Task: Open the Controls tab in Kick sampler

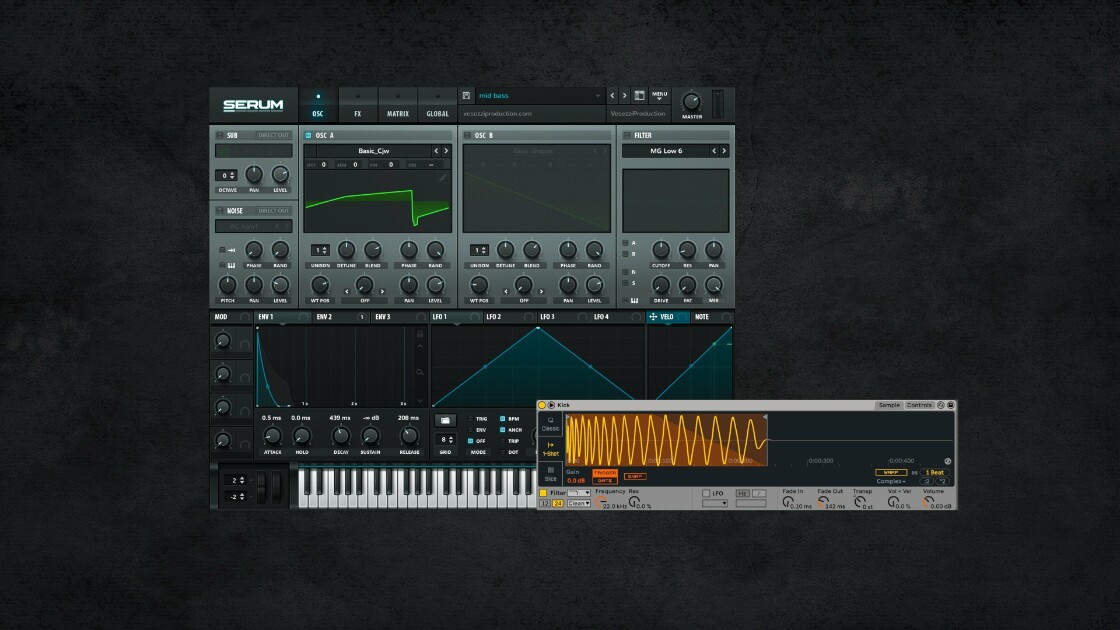Action: click(919, 405)
